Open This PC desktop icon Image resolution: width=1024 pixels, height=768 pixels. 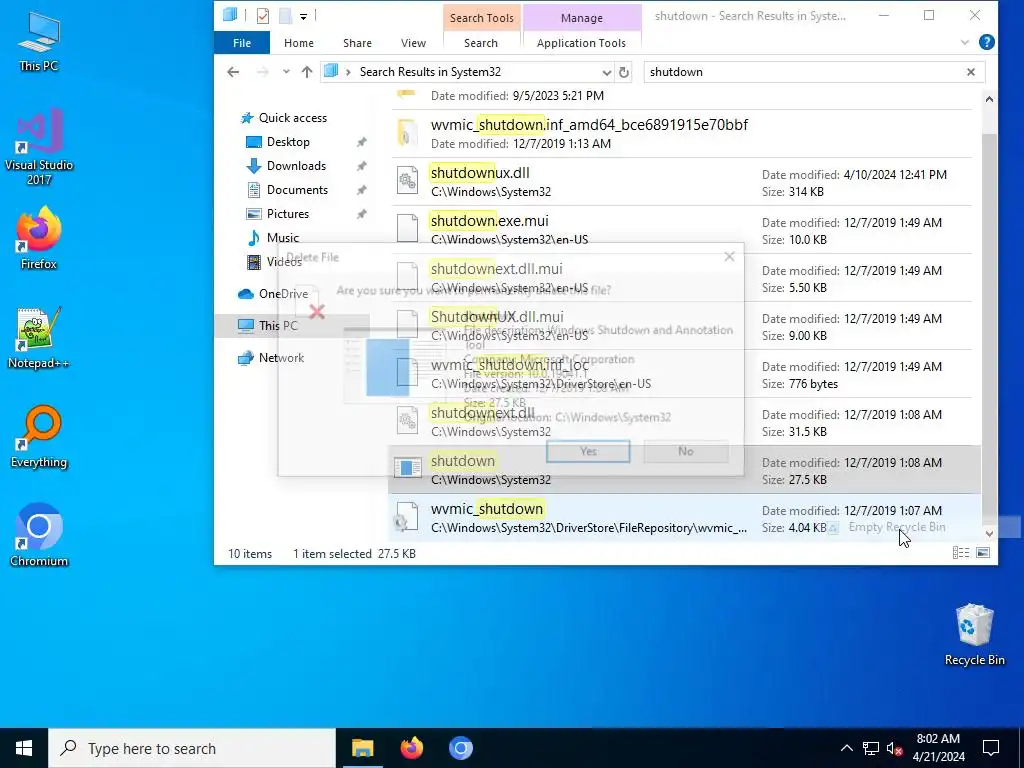[x=39, y=41]
